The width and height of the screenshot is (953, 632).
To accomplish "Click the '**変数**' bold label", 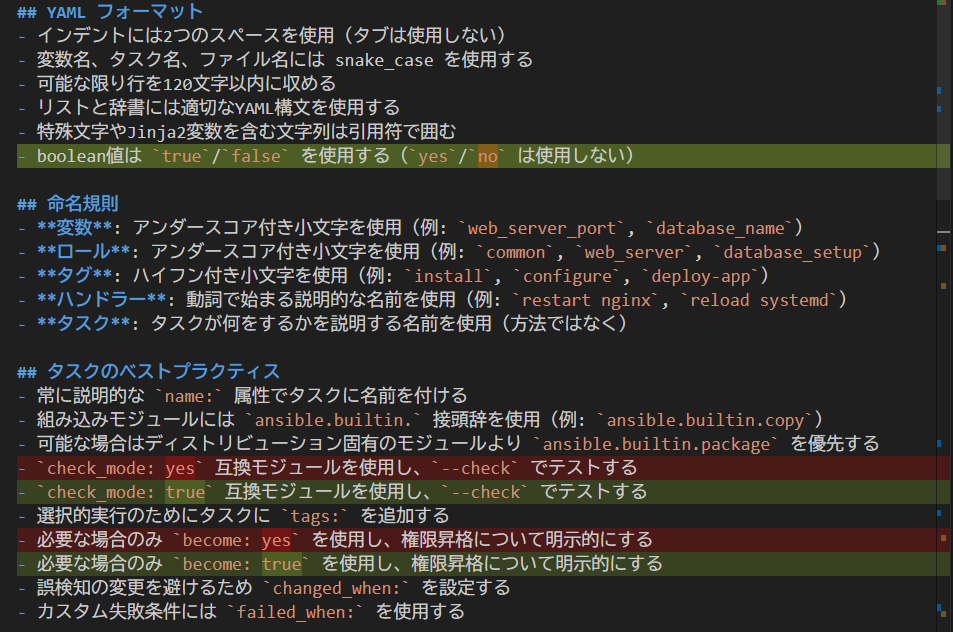I will (x=79, y=228).
